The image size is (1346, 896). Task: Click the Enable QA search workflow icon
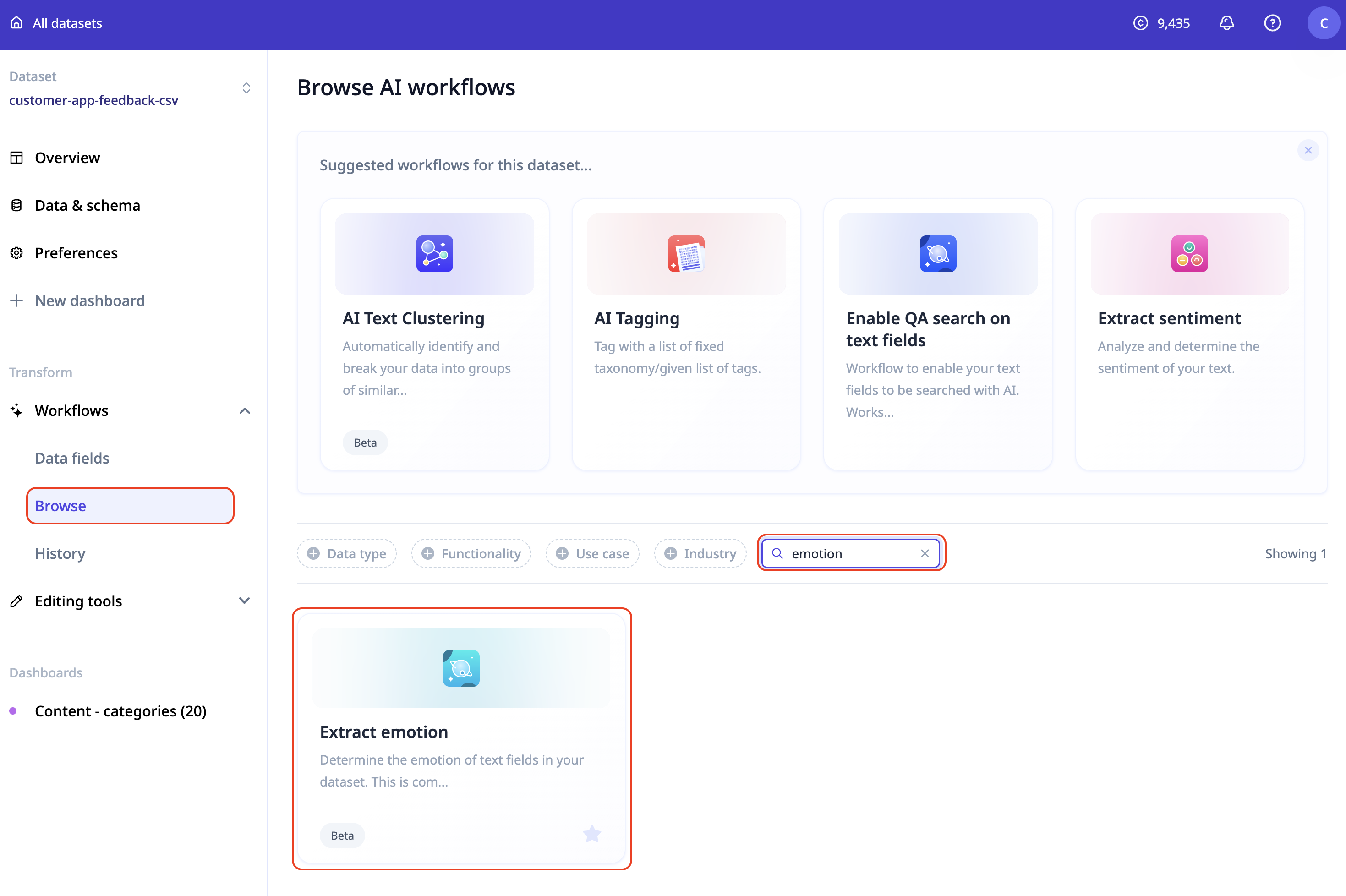tap(937, 254)
